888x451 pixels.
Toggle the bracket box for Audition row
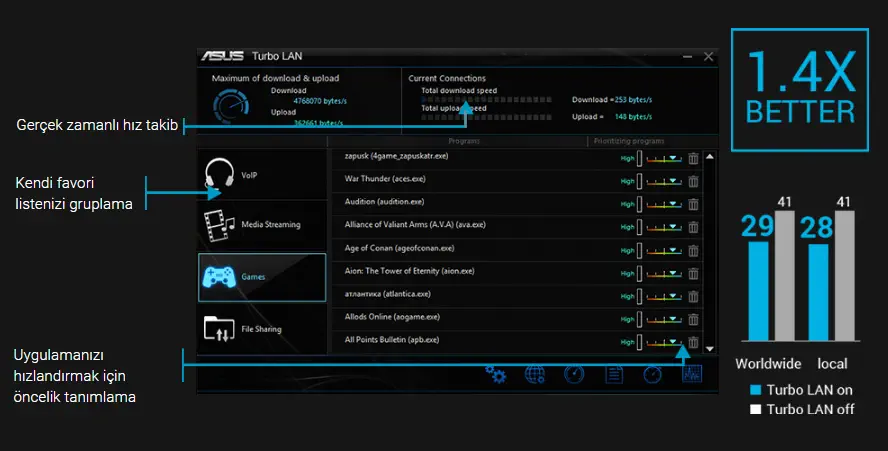640,204
